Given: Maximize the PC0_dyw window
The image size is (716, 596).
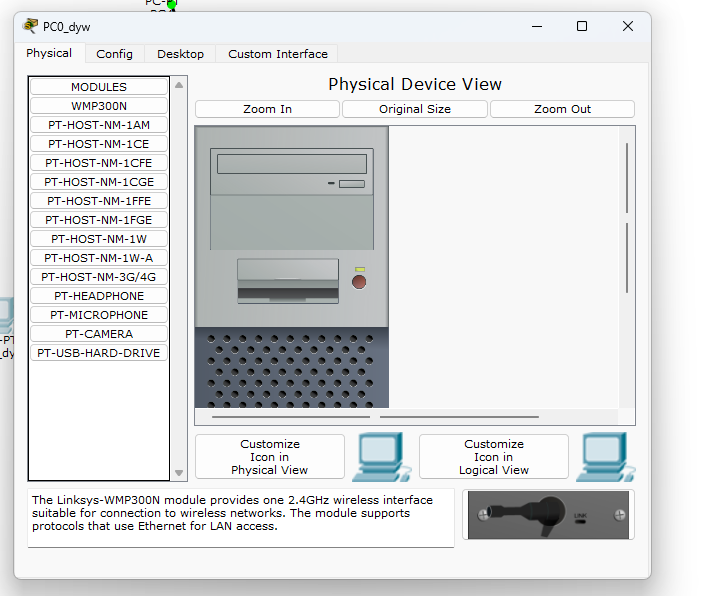Looking at the screenshot, I should pos(582,26).
